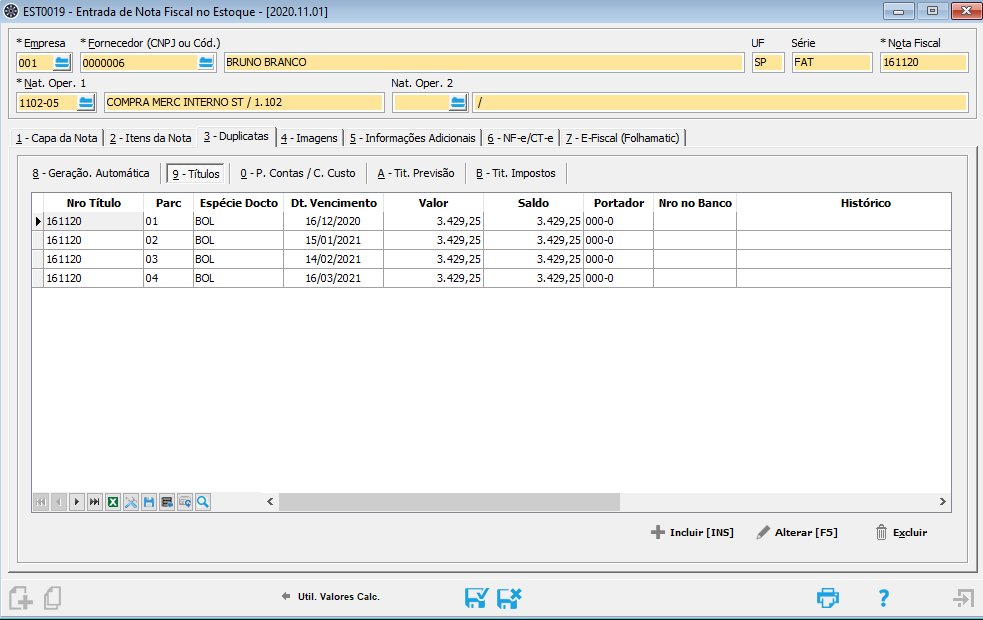983x620 pixels.
Task: Open the 5 - Informações Adicionais tab
Action: point(413,138)
